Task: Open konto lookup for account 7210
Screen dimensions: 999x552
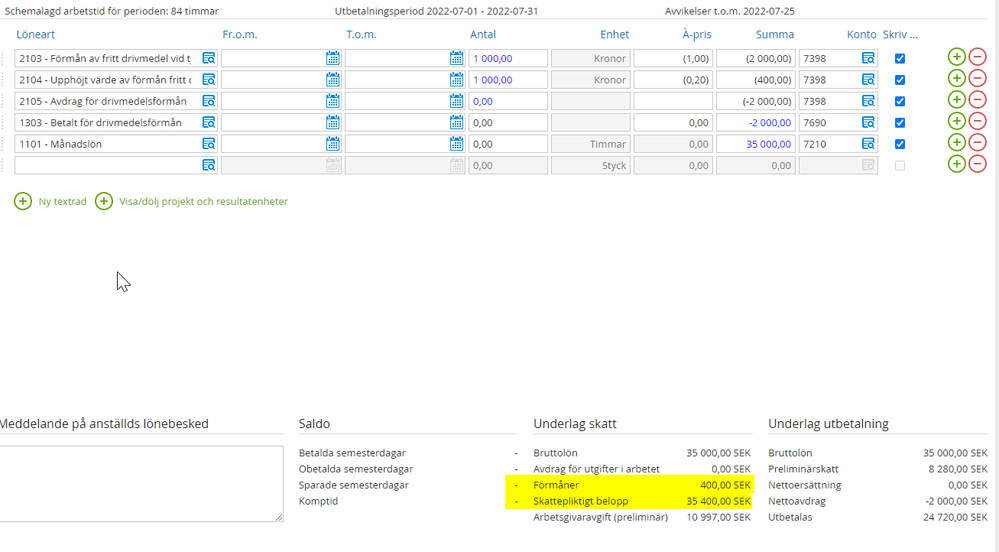Action: [868, 144]
